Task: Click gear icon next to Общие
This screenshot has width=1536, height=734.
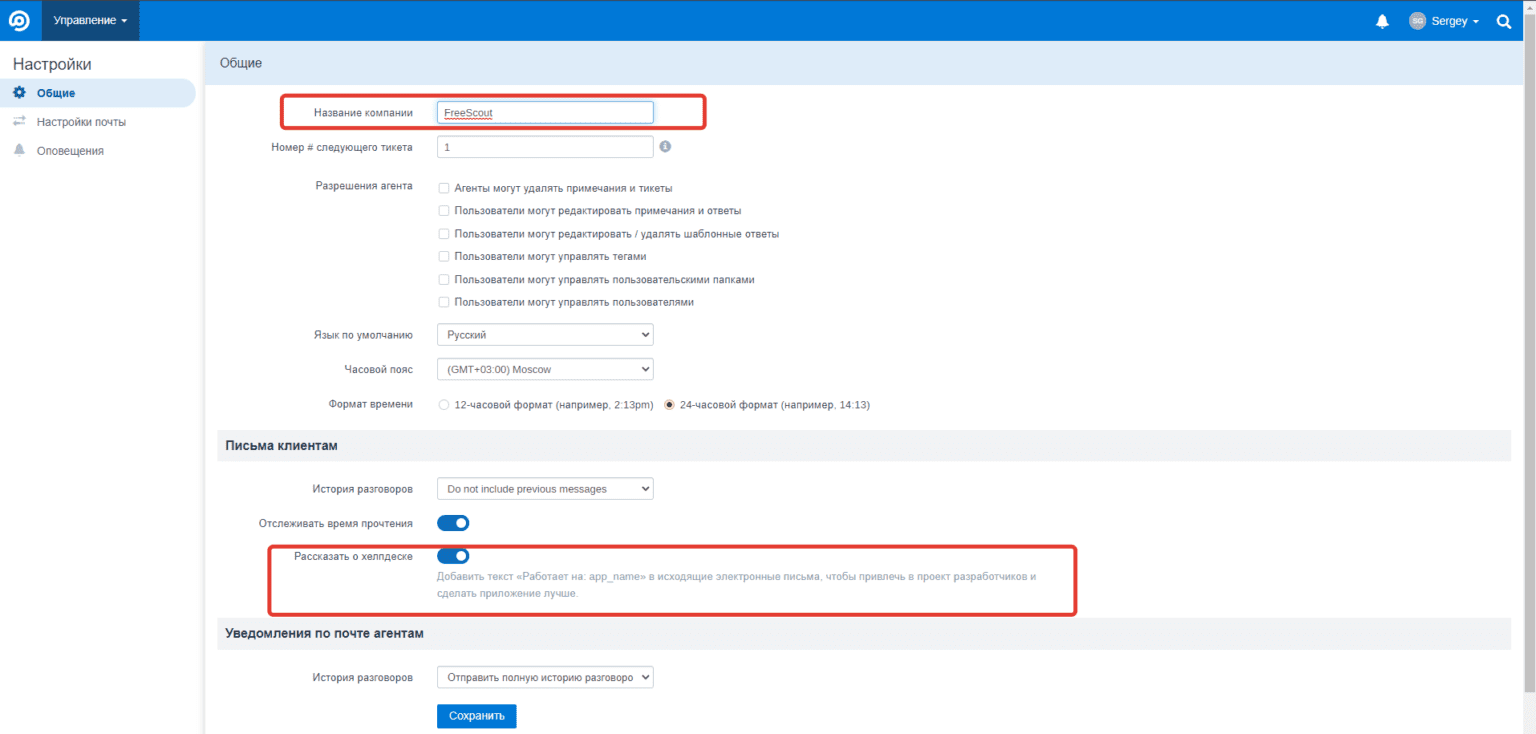Action: pos(19,93)
